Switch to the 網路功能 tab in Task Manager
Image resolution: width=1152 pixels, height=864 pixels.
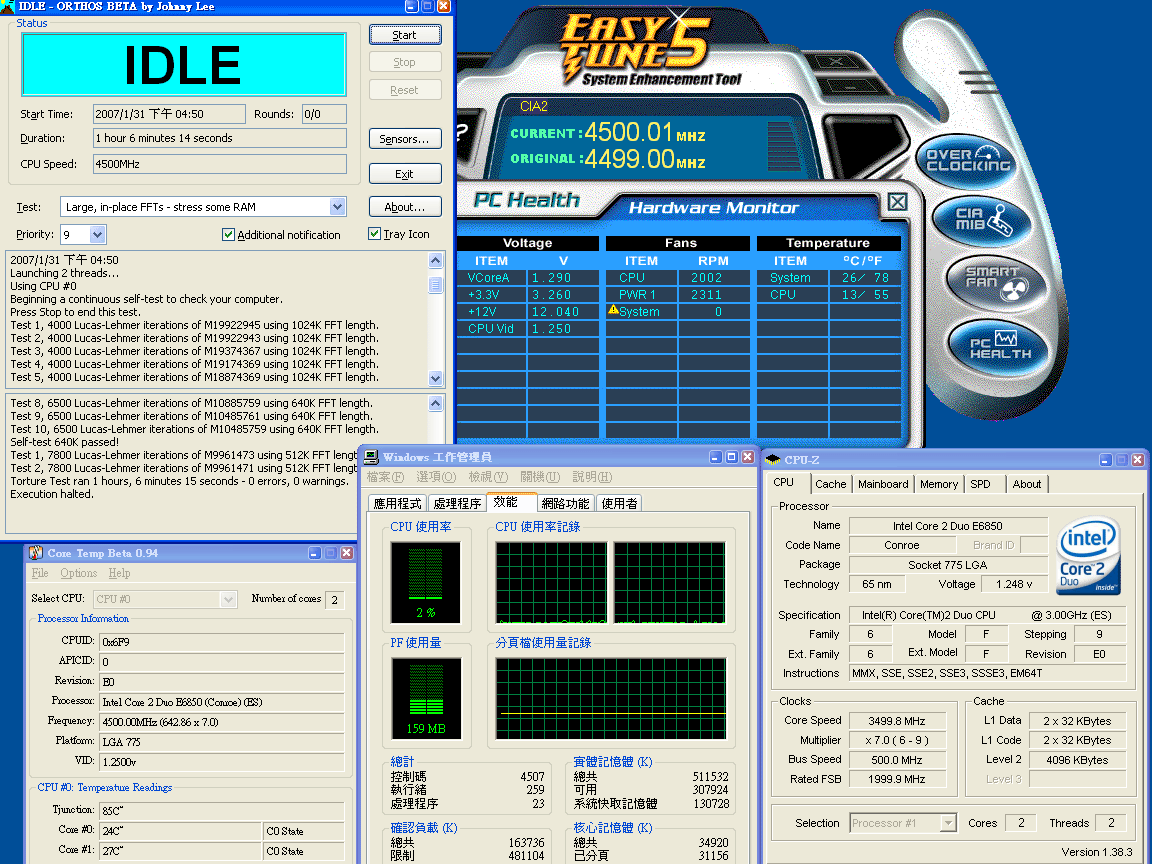565,503
